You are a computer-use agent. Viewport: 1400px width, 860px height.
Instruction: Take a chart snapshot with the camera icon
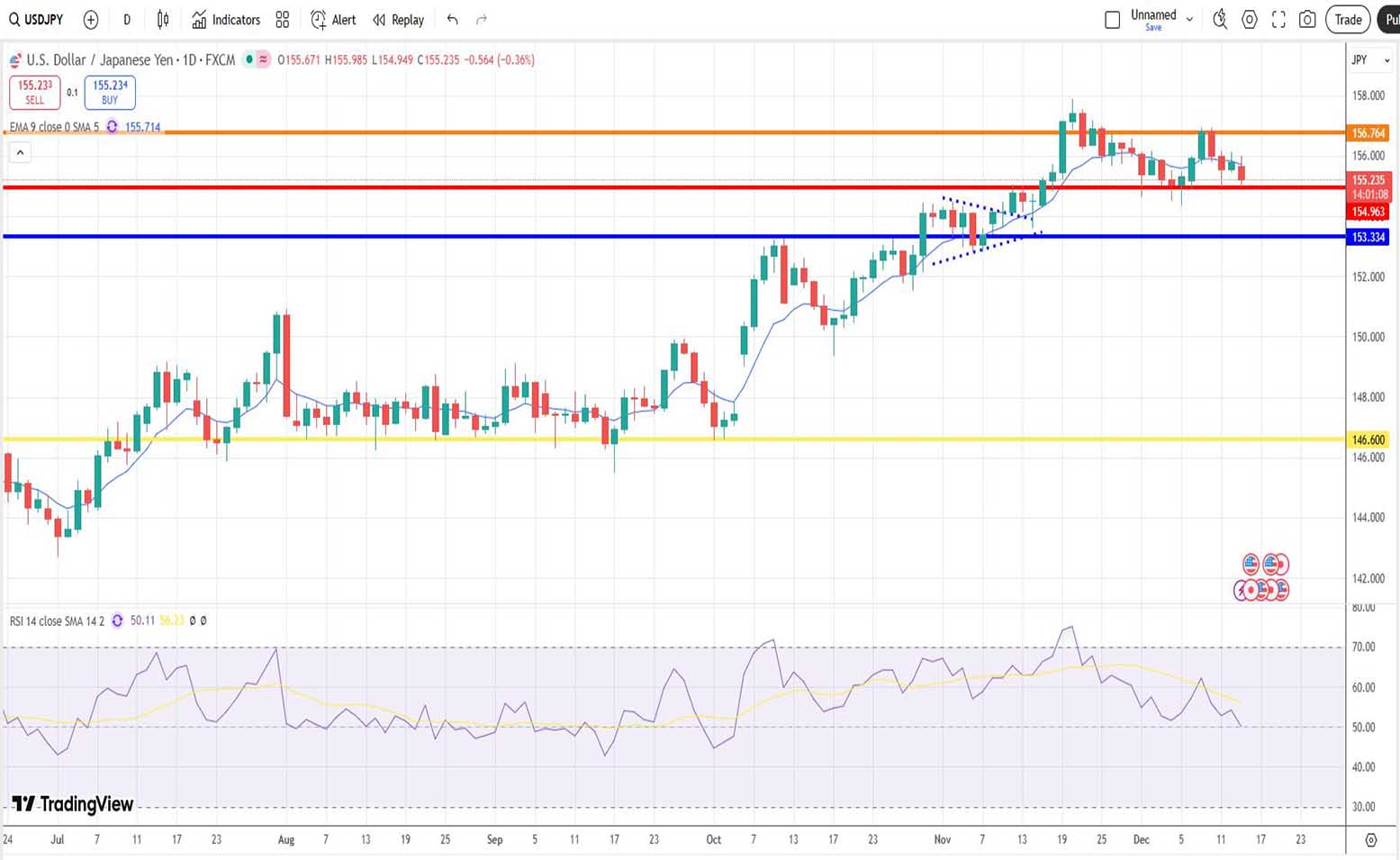coord(1307,20)
